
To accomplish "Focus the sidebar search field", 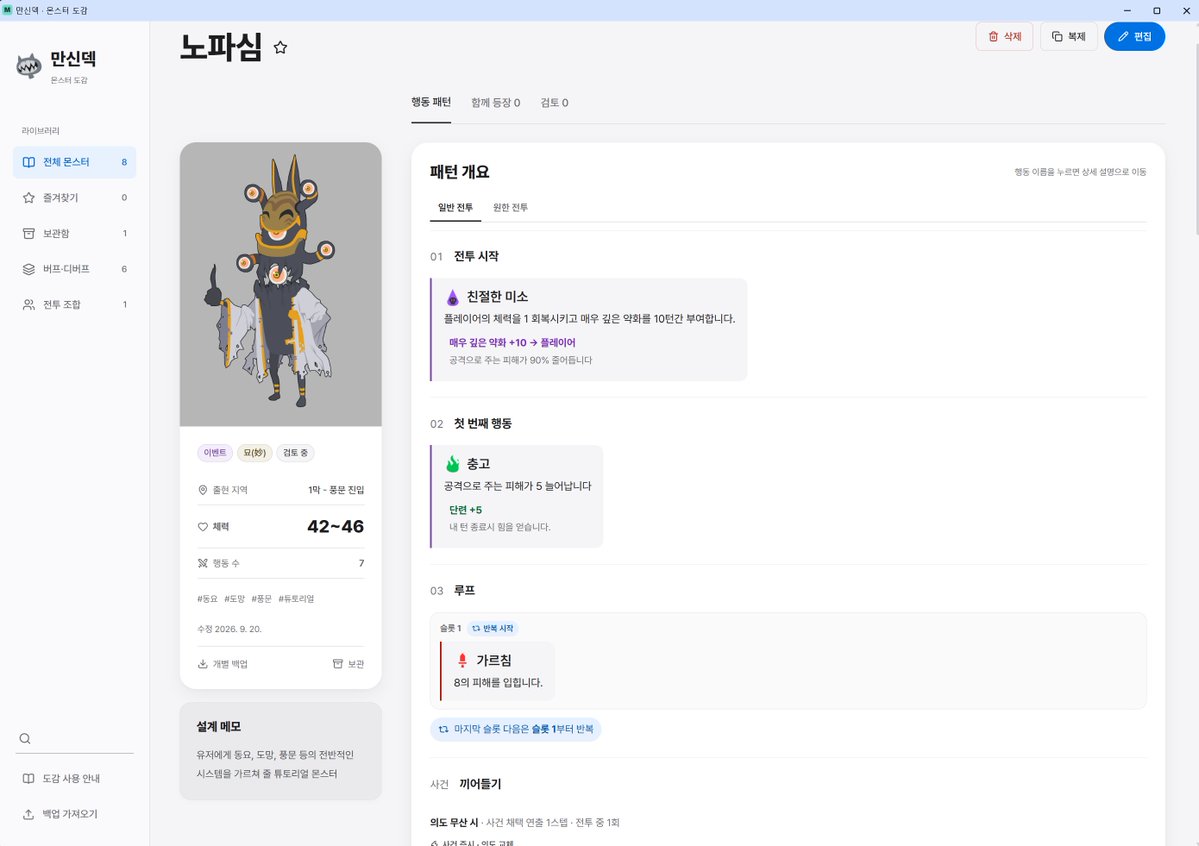I will (x=74, y=739).
